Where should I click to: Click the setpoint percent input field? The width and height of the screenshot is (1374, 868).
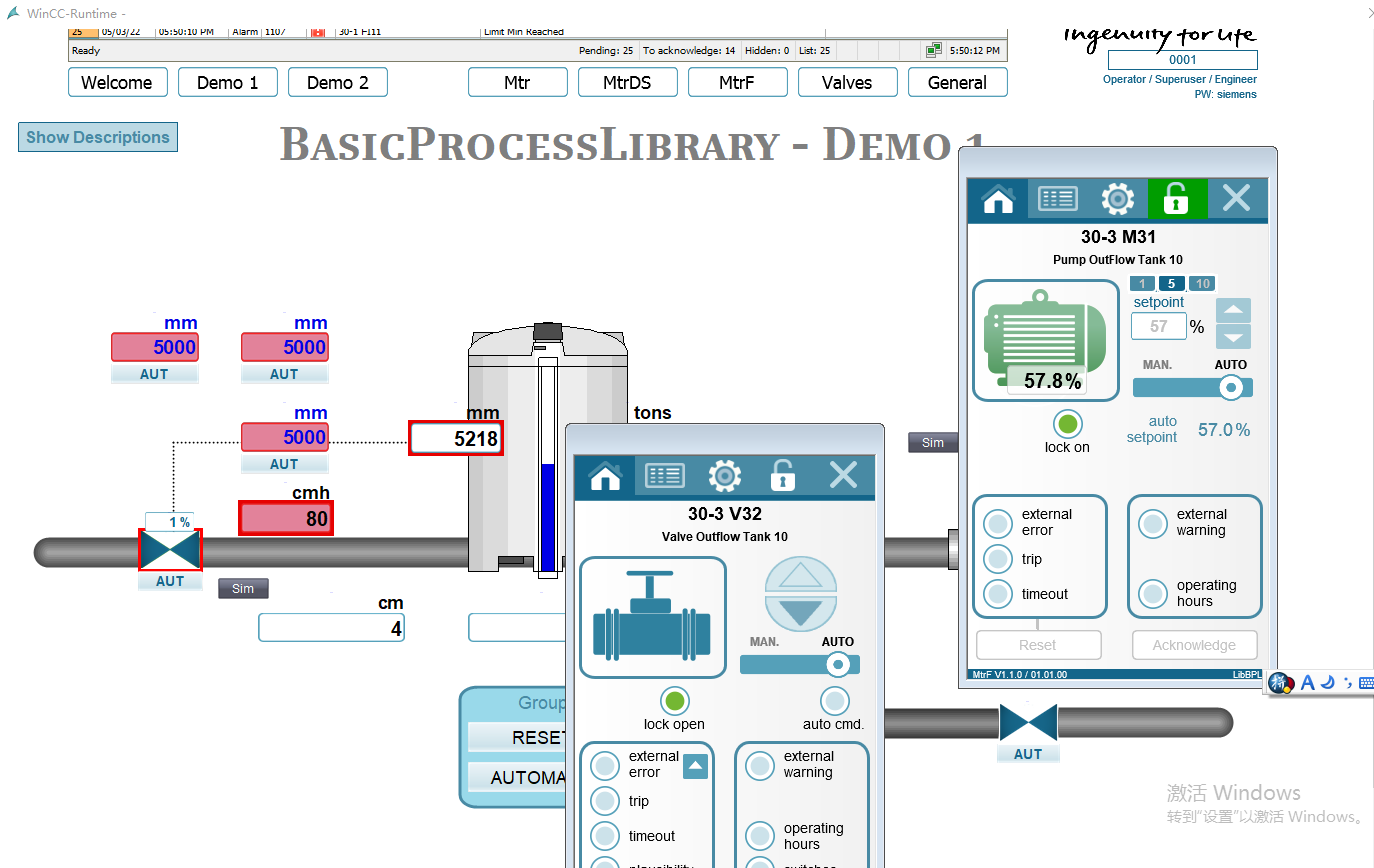point(1158,326)
